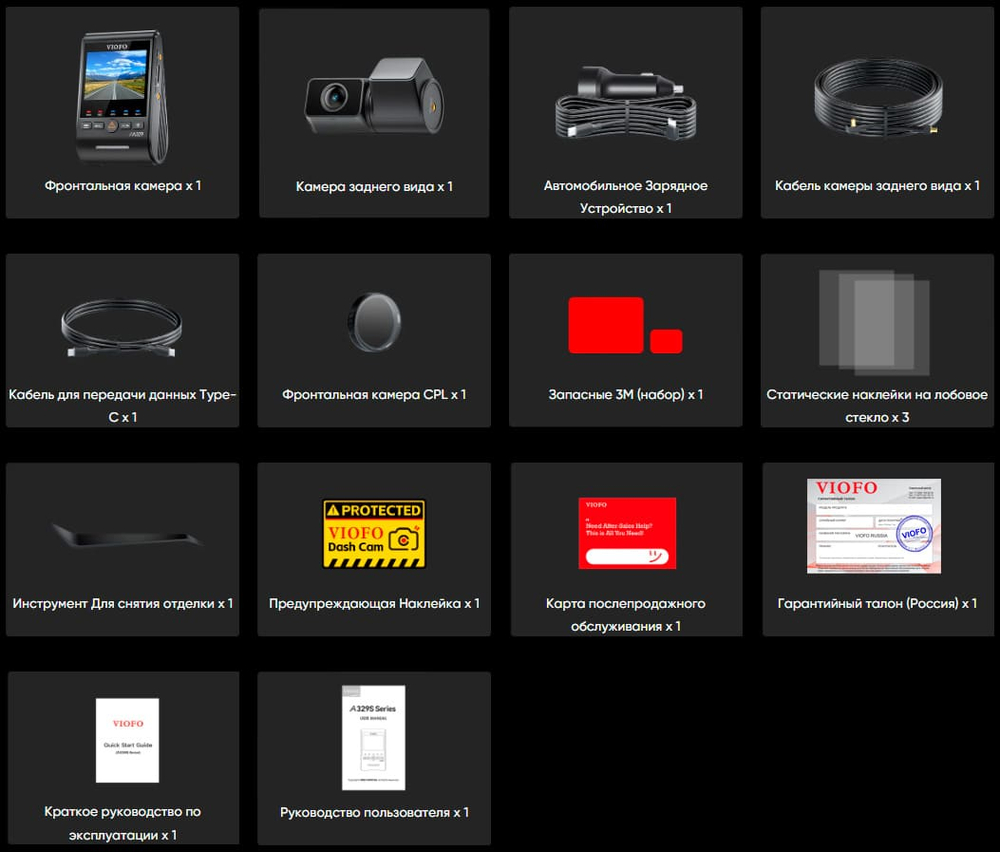Click the red 3M sticker pads image
This screenshot has height=852, width=1000.
[x=625, y=325]
